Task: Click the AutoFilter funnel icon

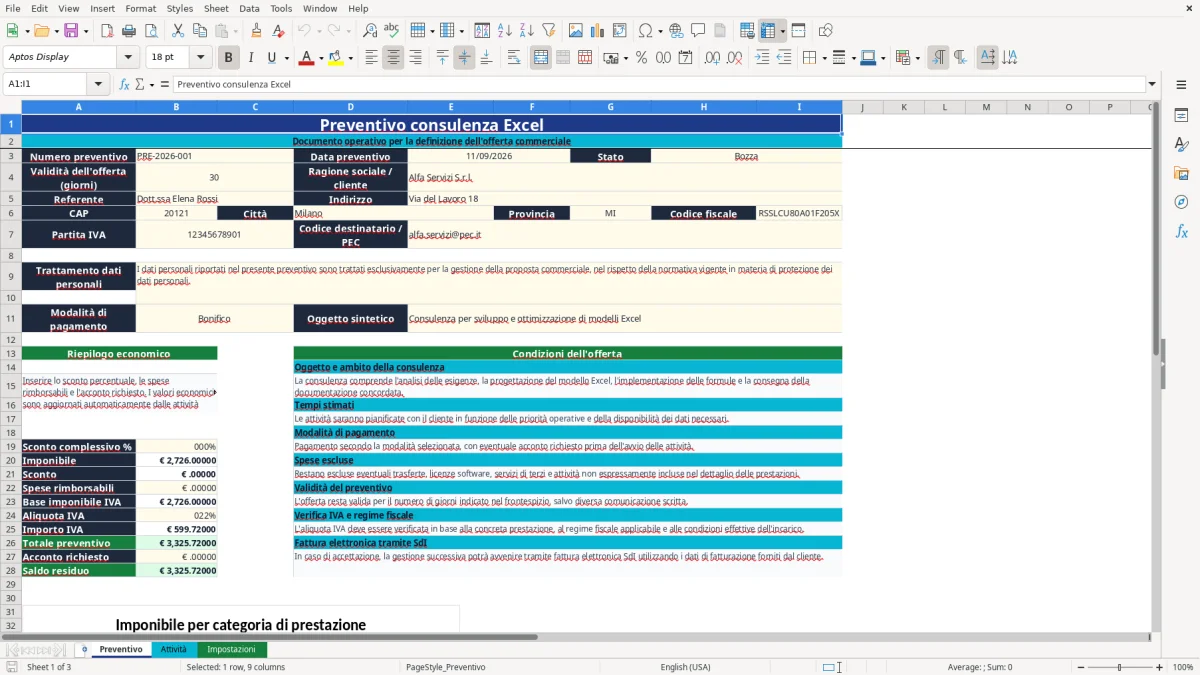Action: [548, 31]
